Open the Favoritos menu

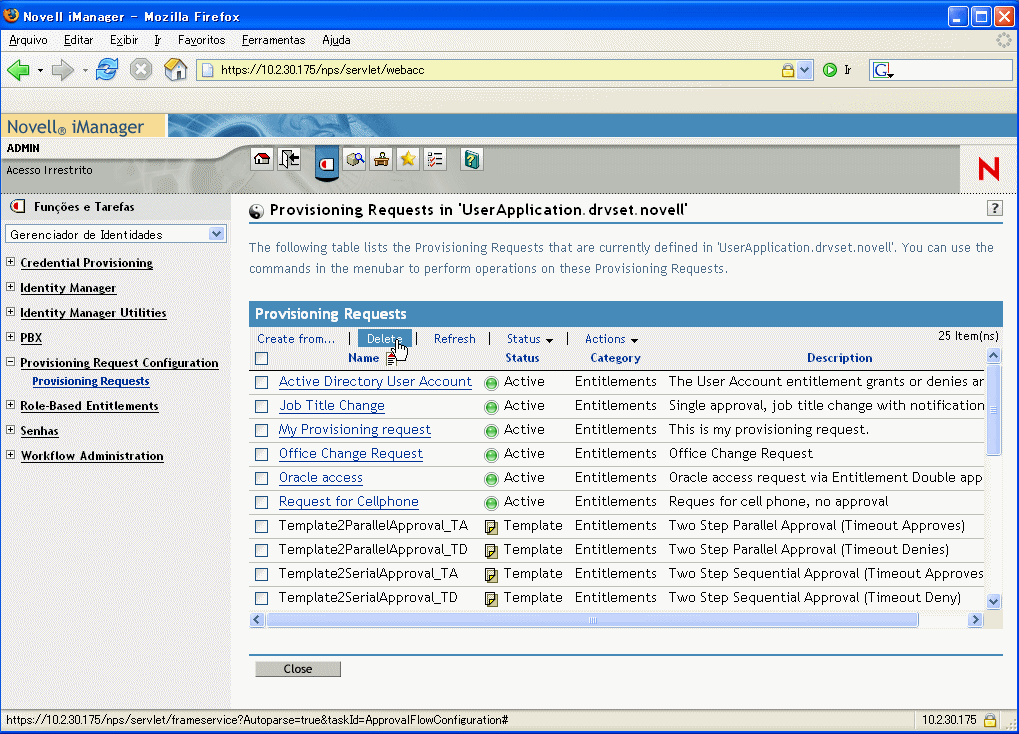click(201, 40)
